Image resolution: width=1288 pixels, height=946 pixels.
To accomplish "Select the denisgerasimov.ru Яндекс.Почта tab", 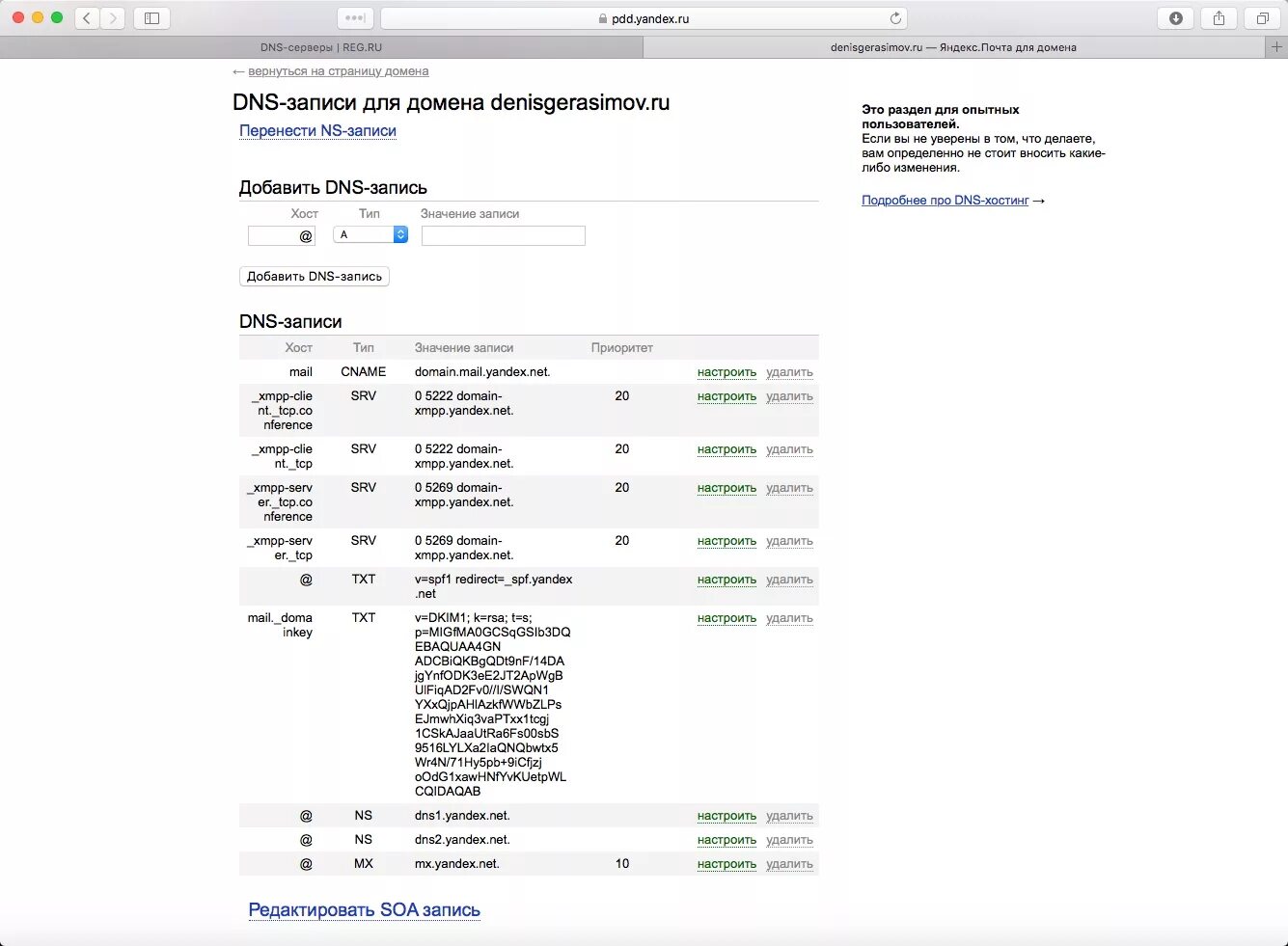I will 953,47.
